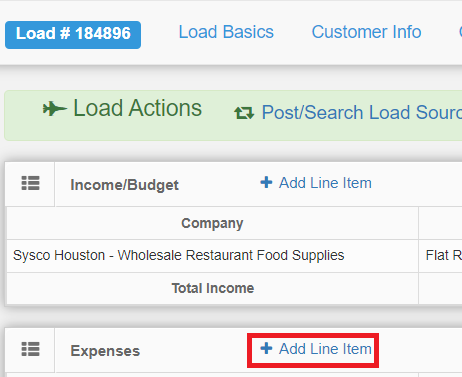Select the Income/Budget panel title
The width and height of the screenshot is (462, 377).
[x=124, y=185]
